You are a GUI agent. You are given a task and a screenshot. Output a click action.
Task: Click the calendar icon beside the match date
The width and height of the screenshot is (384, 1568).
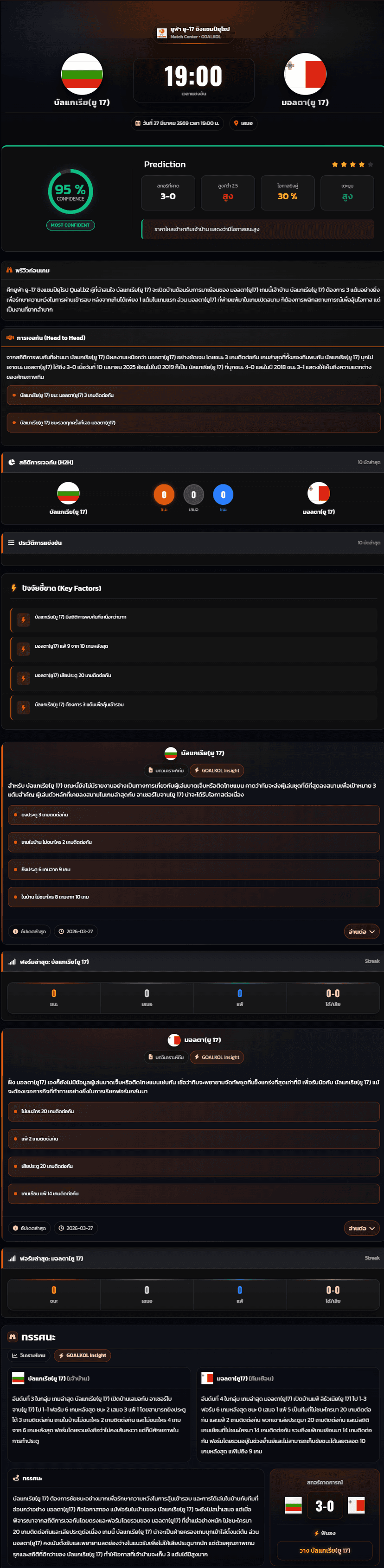point(138,123)
